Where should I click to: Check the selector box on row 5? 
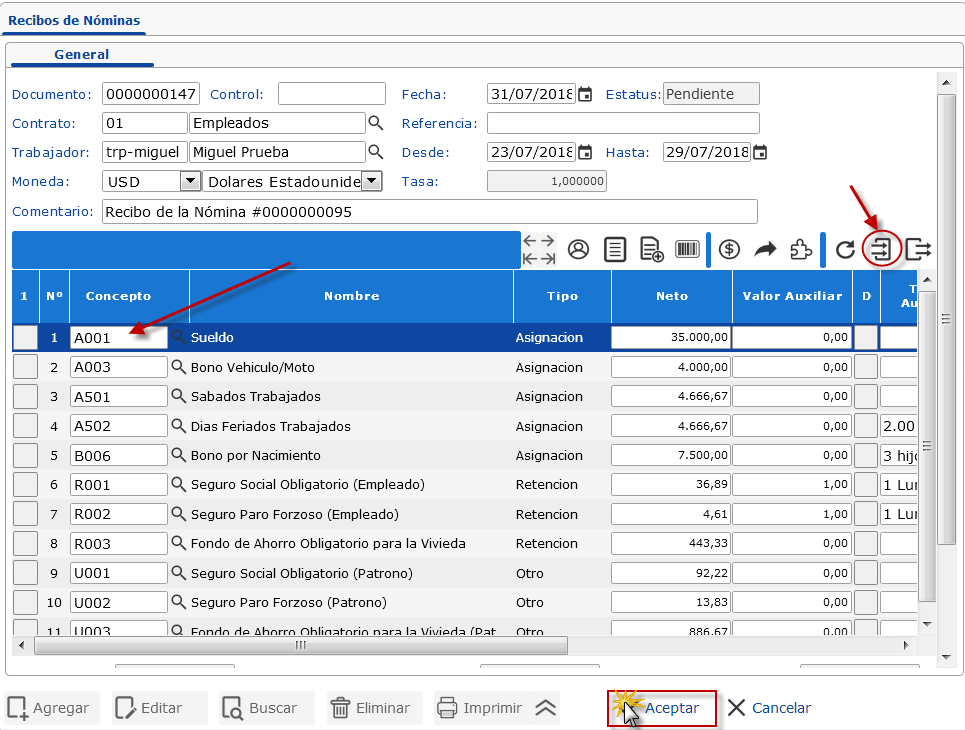(x=25, y=456)
